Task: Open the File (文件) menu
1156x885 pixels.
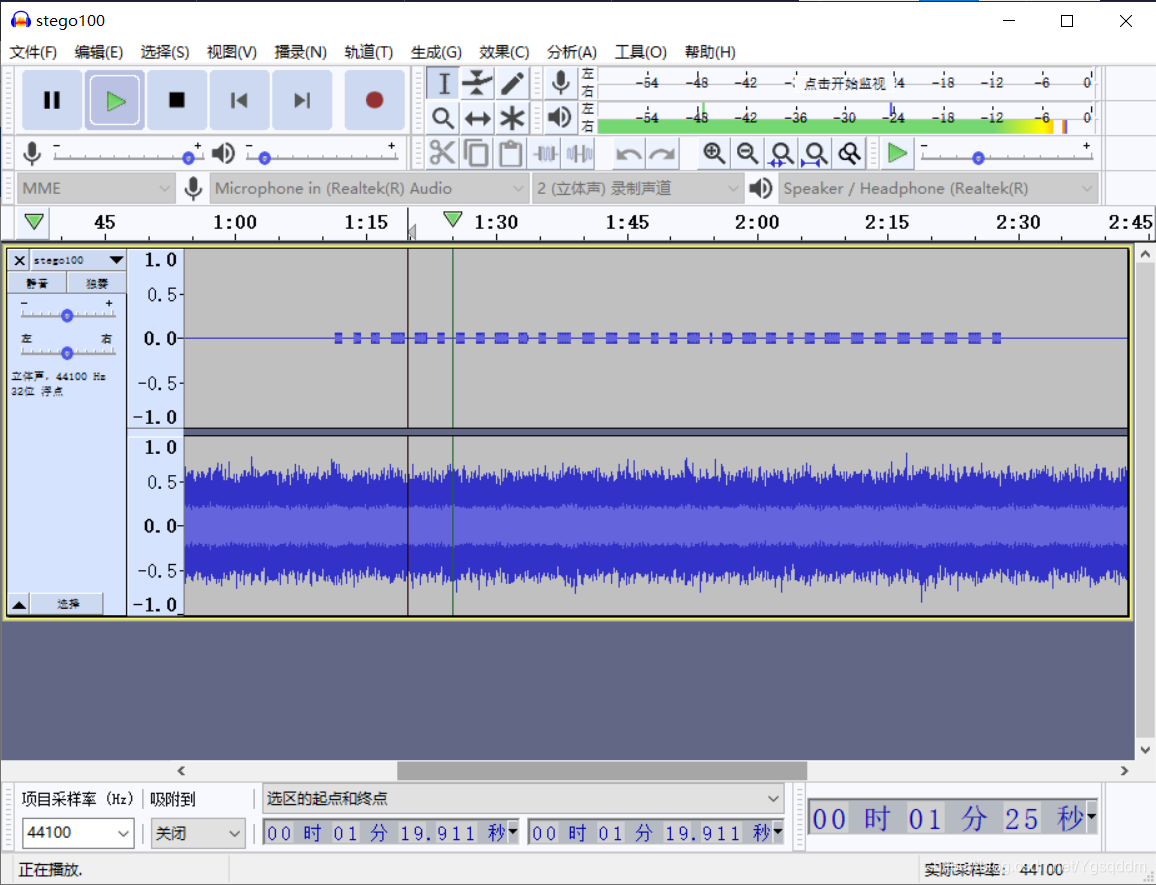Action: tap(32, 52)
